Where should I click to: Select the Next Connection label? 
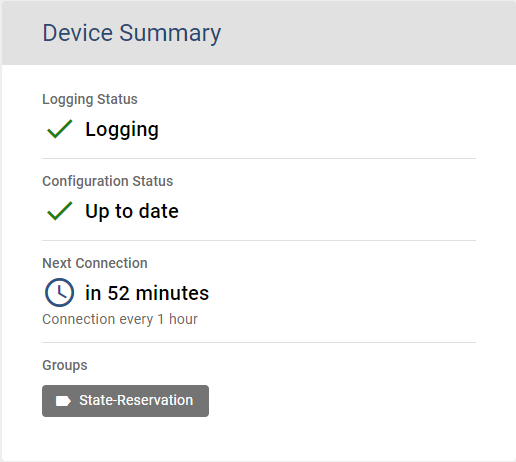pos(95,263)
